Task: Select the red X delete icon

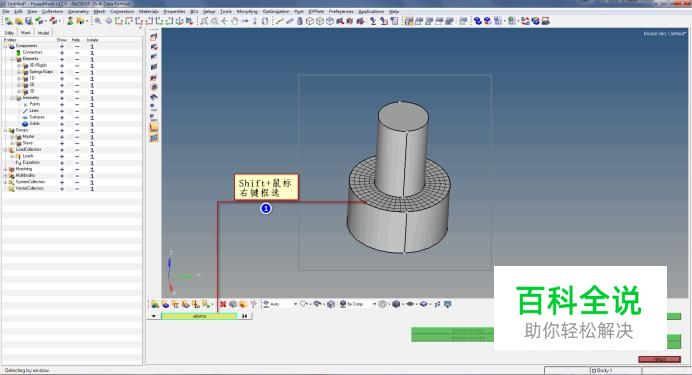Action: tap(223, 304)
